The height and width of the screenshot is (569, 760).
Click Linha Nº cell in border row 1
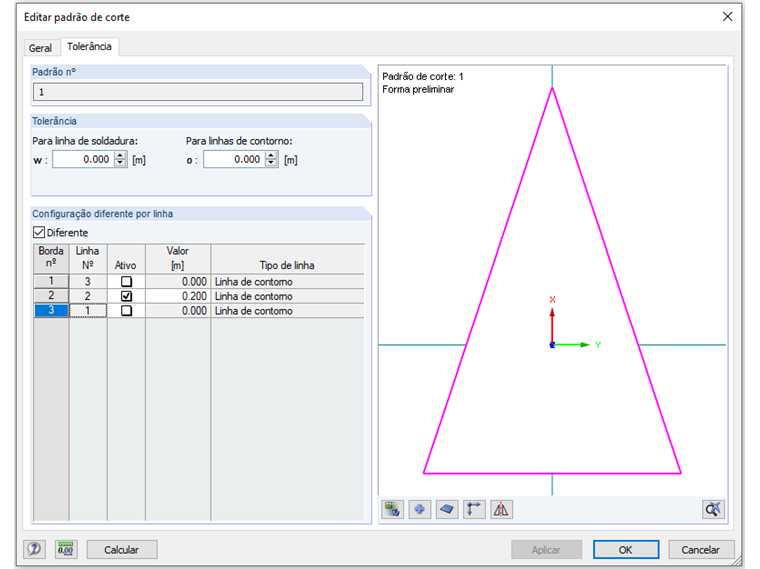click(88, 282)
